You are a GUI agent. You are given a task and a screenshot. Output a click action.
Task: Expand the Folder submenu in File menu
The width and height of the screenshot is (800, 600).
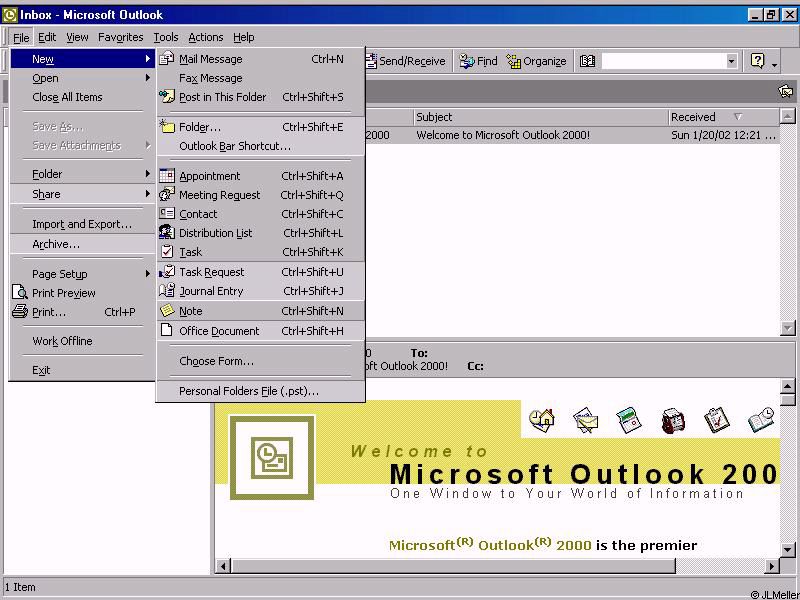point(83,174)
